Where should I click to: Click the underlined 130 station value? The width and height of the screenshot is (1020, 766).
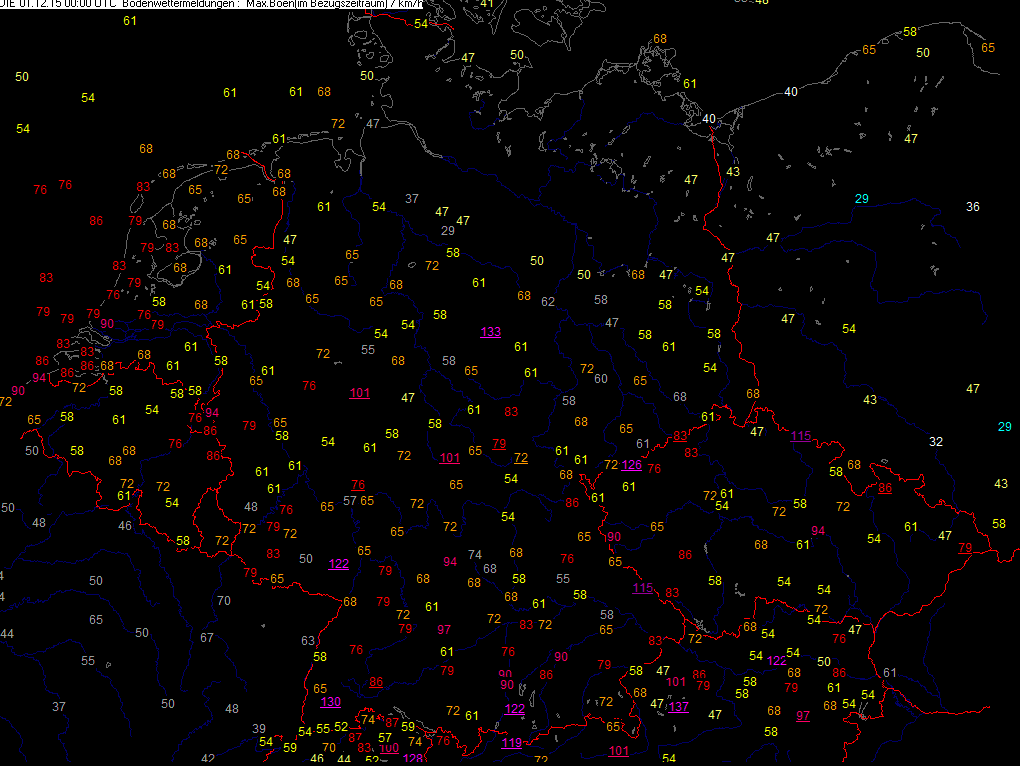pyautogui.click(x=331, y=701)
